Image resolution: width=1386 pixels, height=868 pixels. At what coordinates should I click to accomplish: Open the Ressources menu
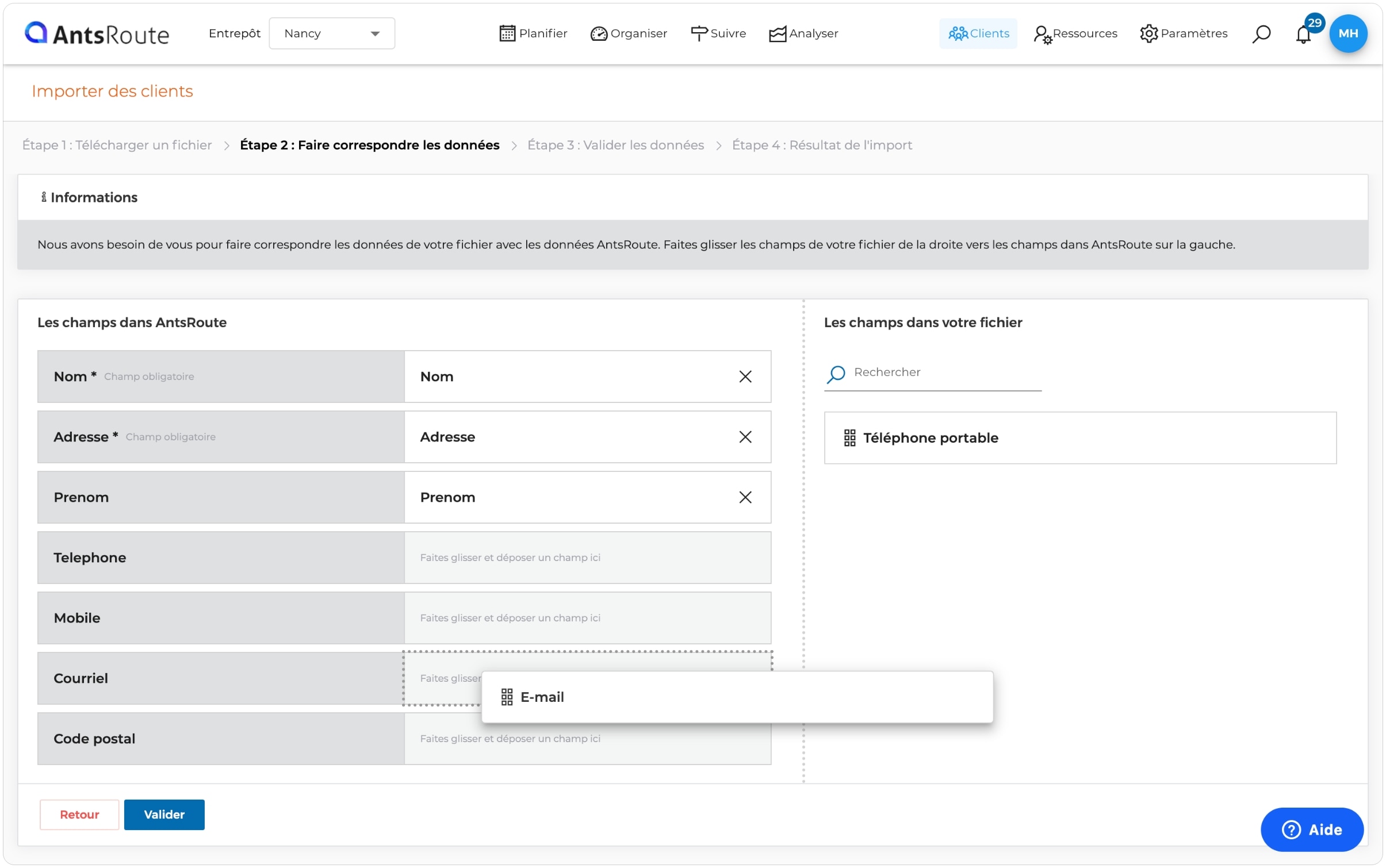[1075, 34]
